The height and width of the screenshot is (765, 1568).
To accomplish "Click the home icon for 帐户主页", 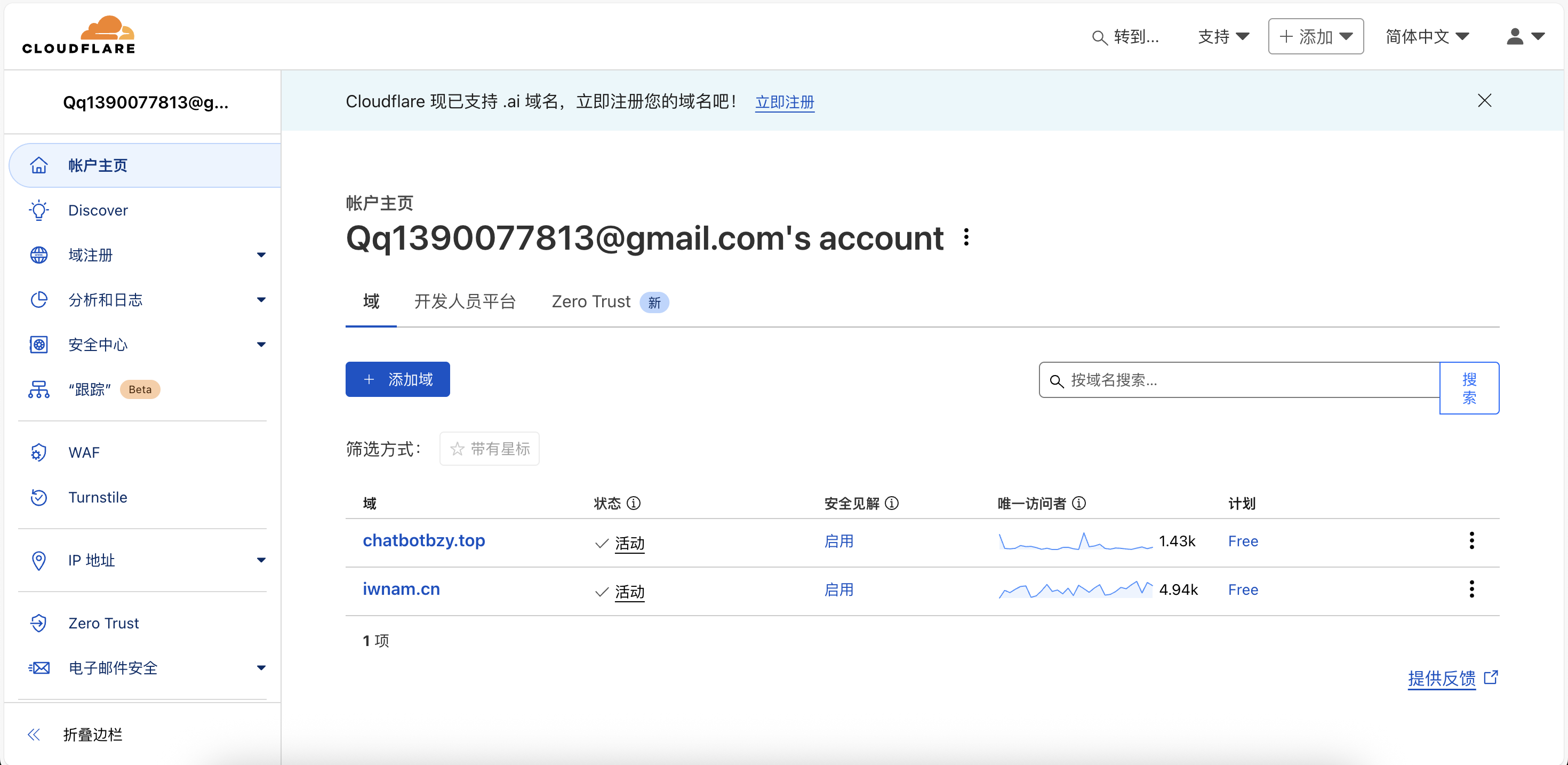I will tap(39, 165).
